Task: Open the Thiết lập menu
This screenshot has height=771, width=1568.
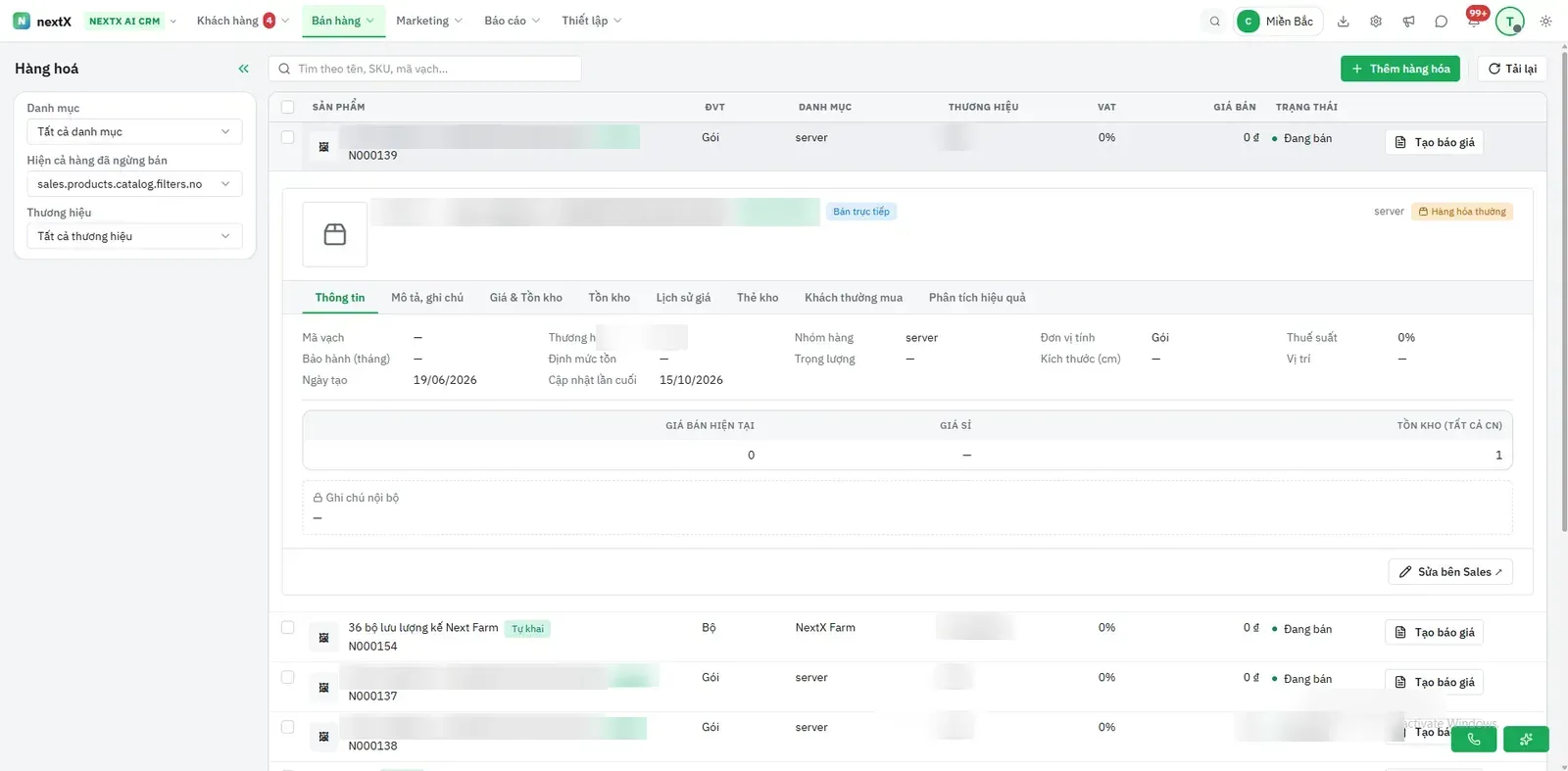Action: point(592,21)
